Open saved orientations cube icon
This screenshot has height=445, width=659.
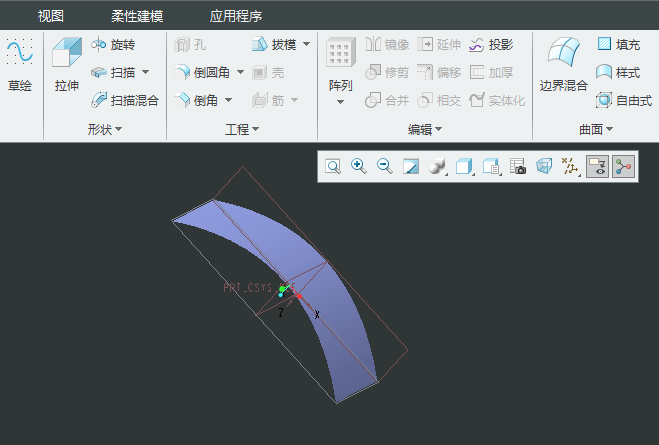coord(464,166)
